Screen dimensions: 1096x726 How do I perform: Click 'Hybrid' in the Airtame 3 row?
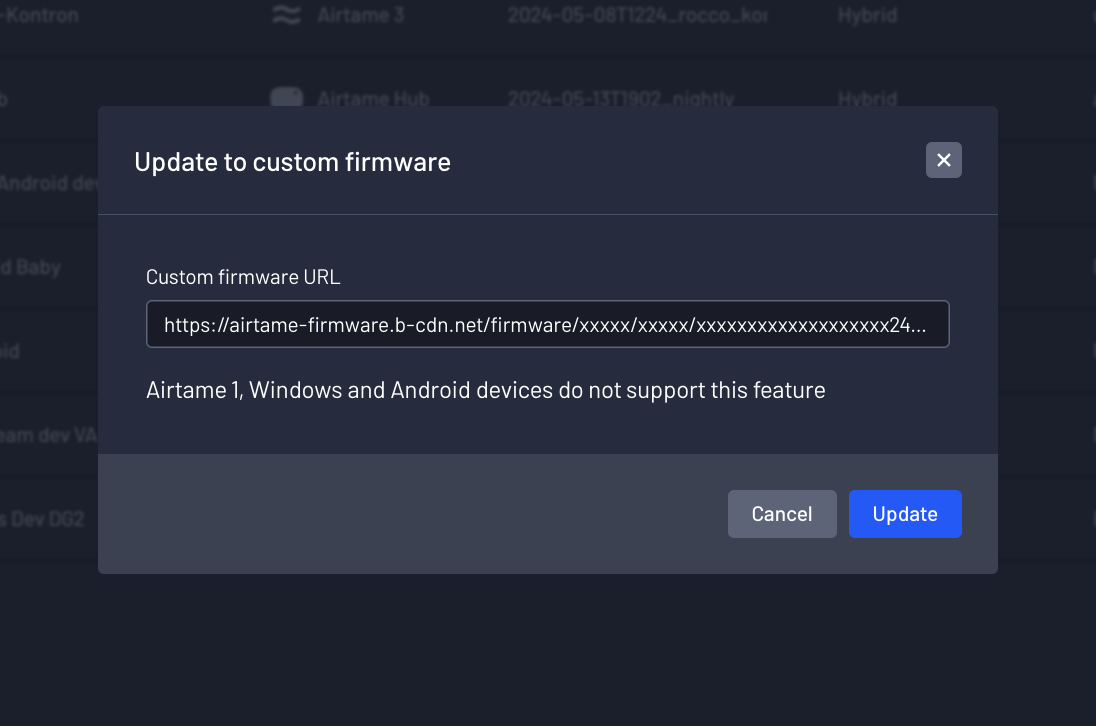[867, 16]
